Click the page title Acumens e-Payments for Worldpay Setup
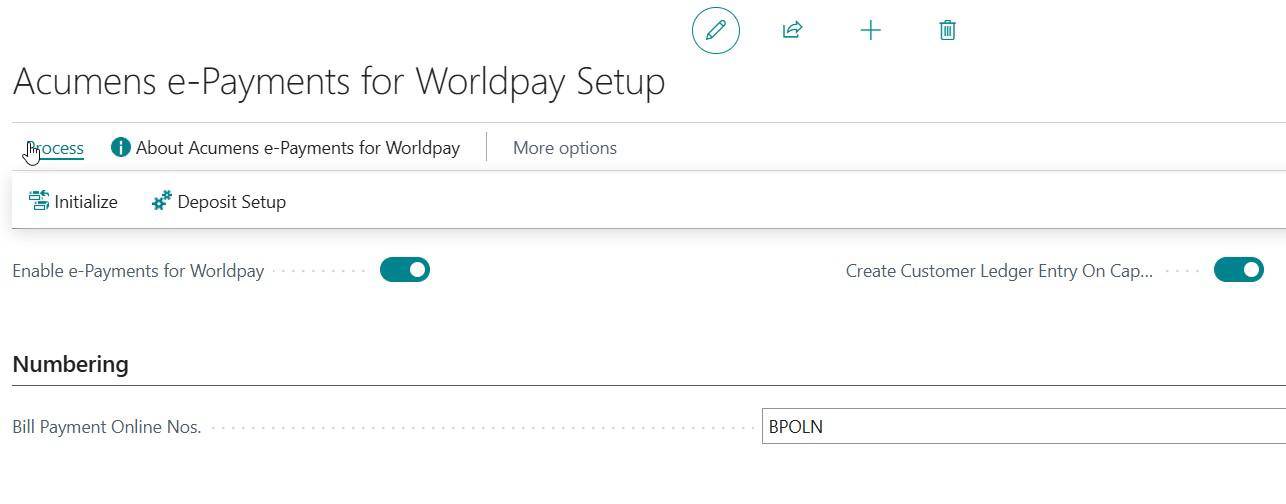 tap(339, 81)
